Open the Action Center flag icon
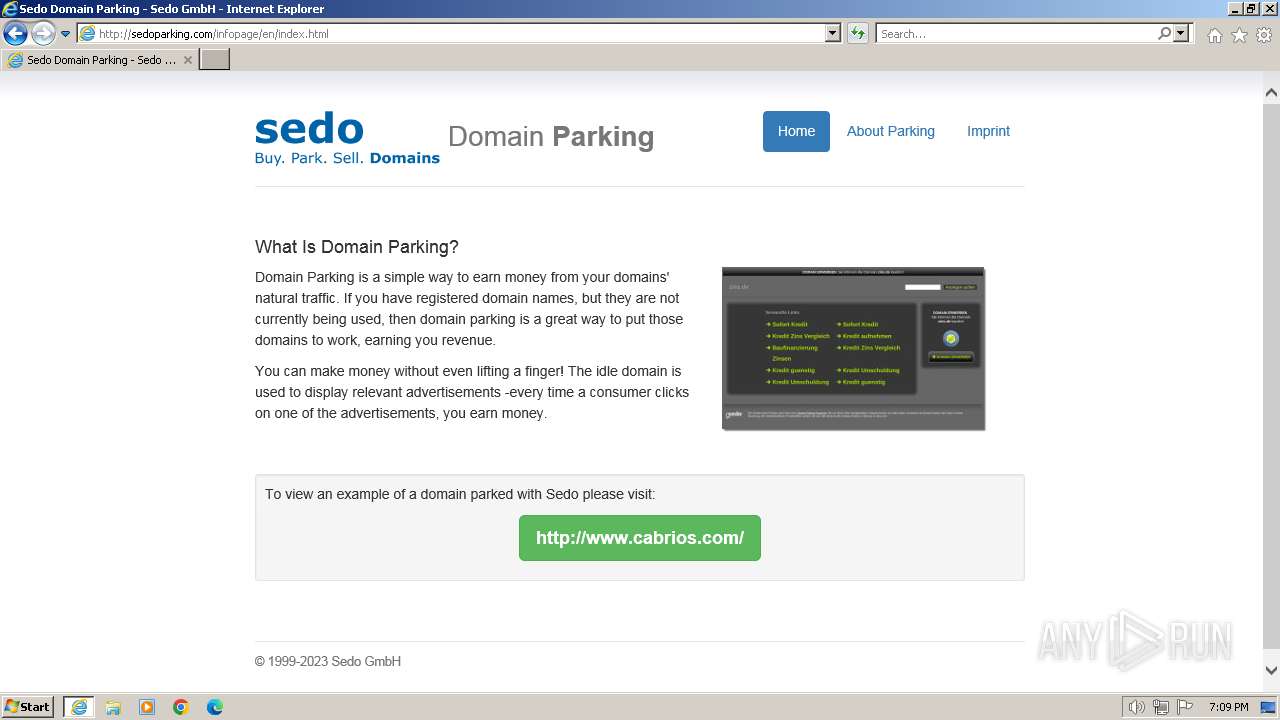Screen dimensions: 1280x720 [x=1185, y=707]
